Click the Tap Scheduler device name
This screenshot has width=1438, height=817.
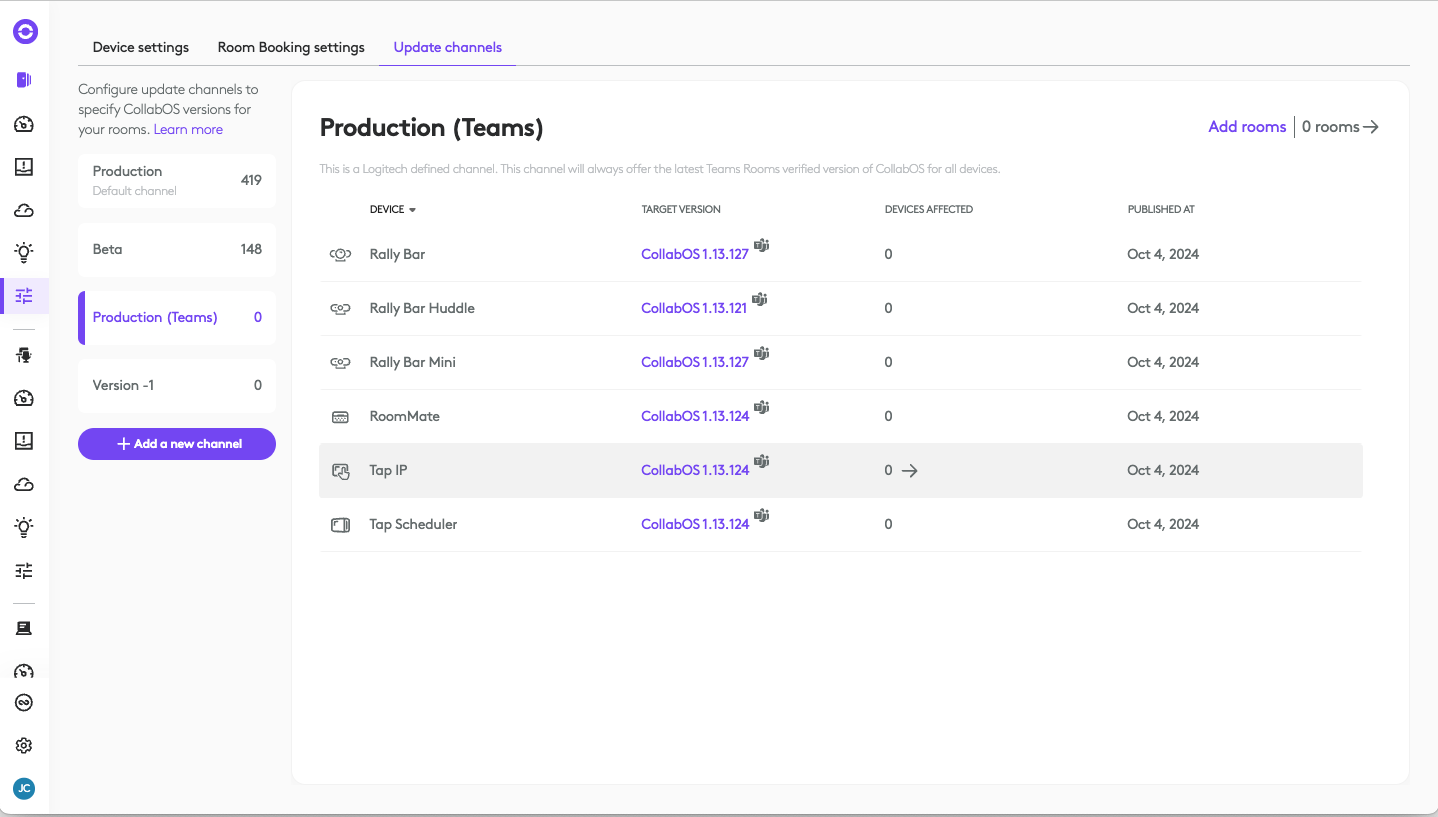[413, 524]
